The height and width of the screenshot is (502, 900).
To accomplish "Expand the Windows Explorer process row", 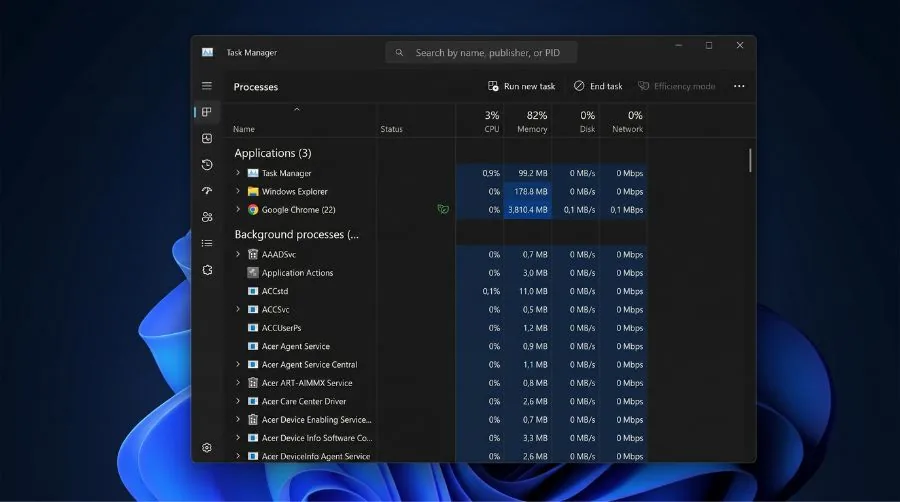I will pos(238,191).
